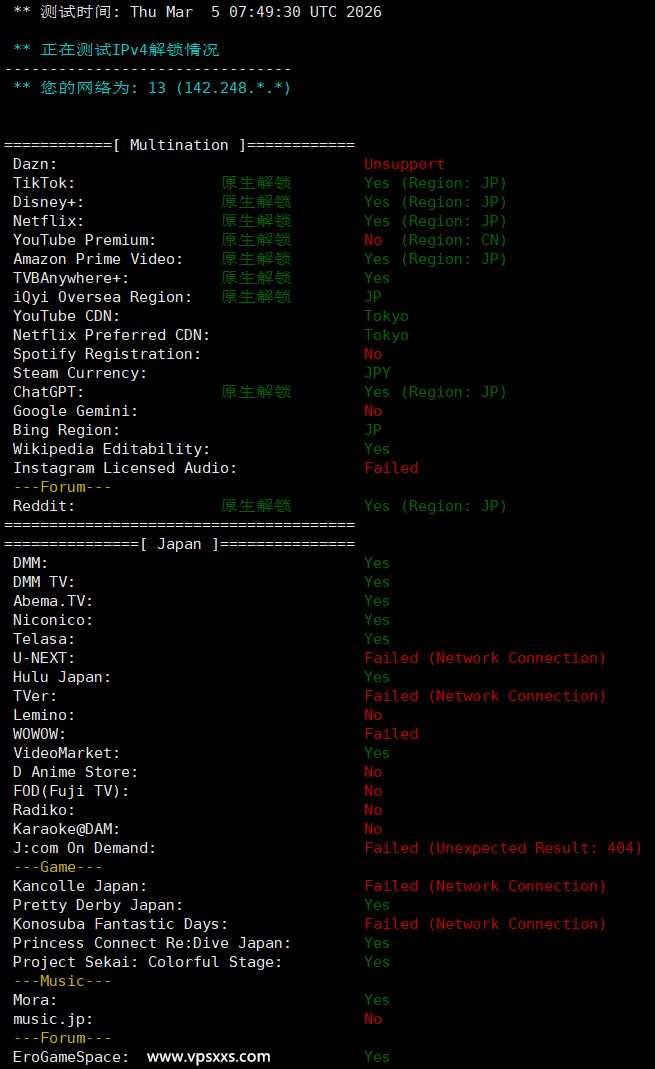Click the Spotify Registration row label

[x=106, y=354]
